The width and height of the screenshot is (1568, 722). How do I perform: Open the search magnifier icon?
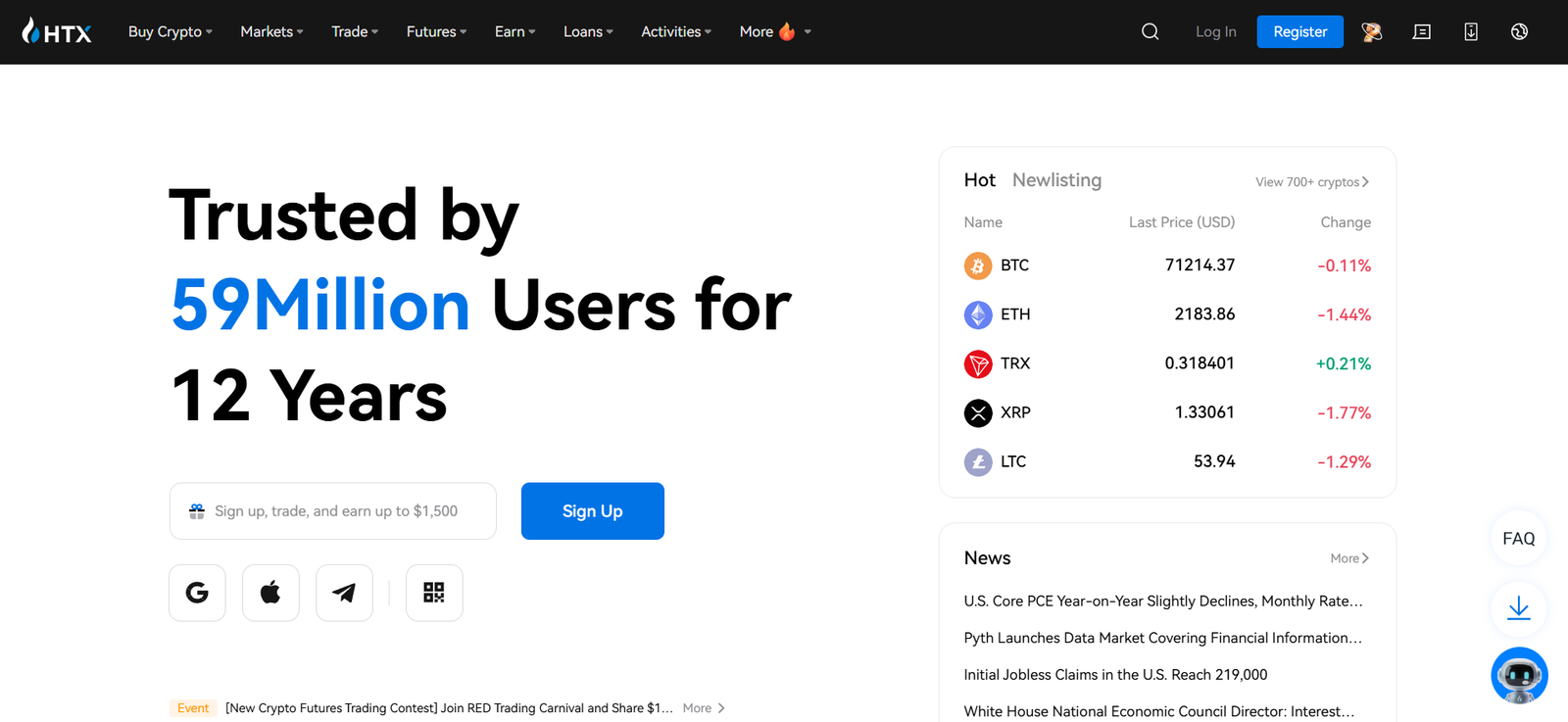(x=1151, y=31)
